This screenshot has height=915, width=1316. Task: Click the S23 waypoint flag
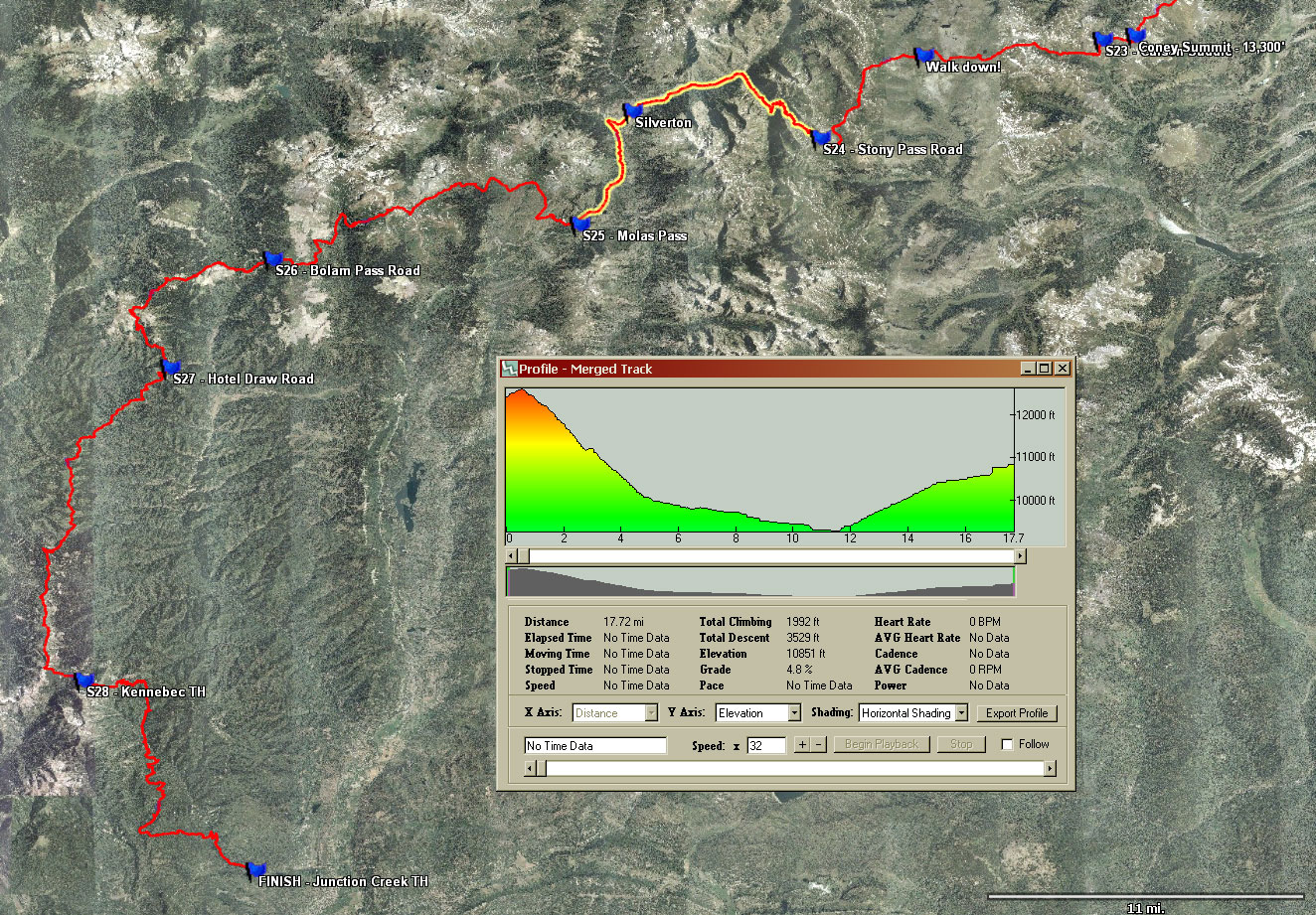[1103, 40]
